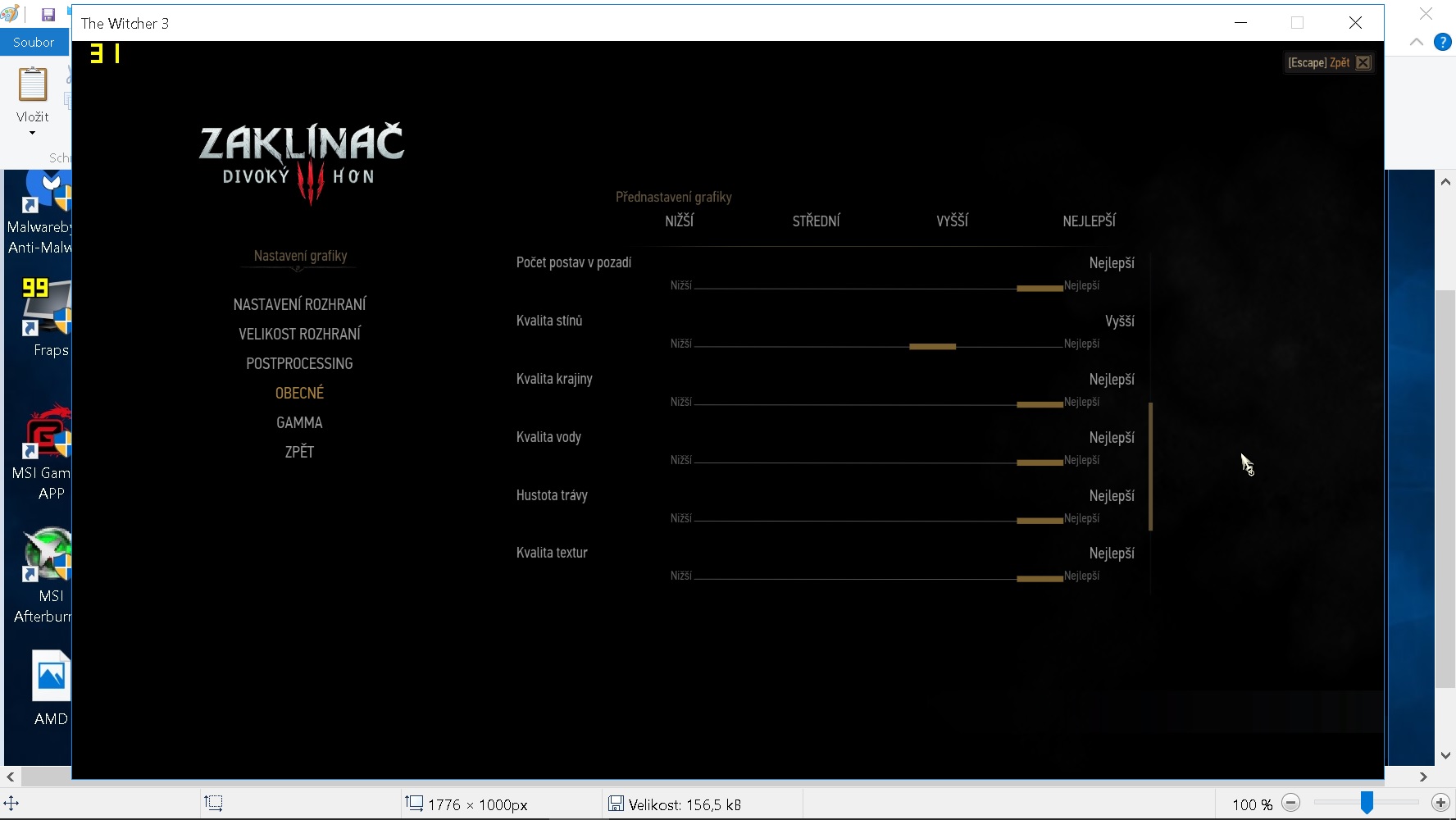The height and width of the screenshot is (820, 1456).
Task: Click the Kvalita textur setting label
Action: 552,553
